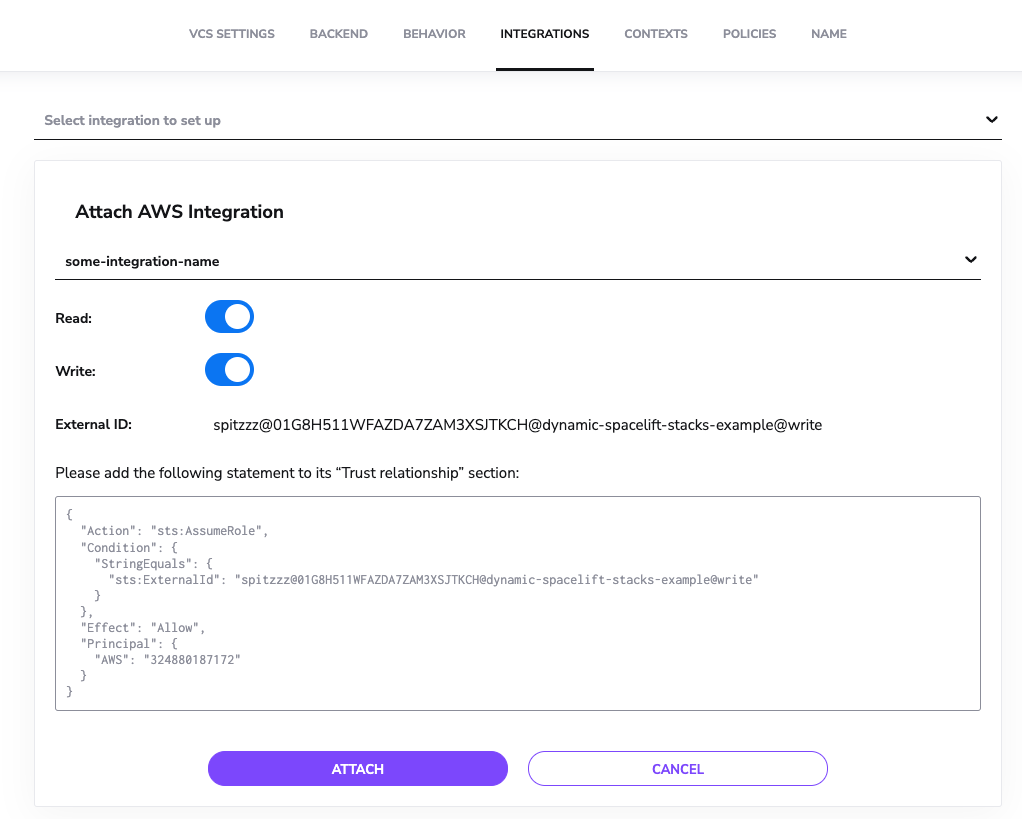Click the Attach button
1022x819 pixels.
(357, 769)
